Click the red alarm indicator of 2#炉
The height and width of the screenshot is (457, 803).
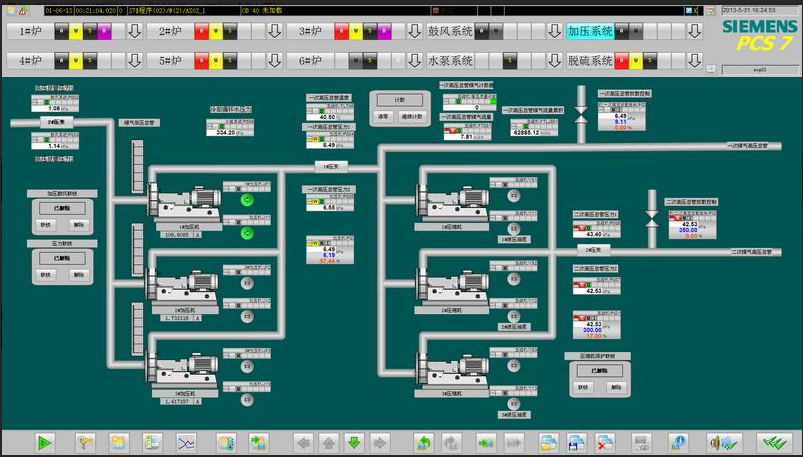point(202,31)
